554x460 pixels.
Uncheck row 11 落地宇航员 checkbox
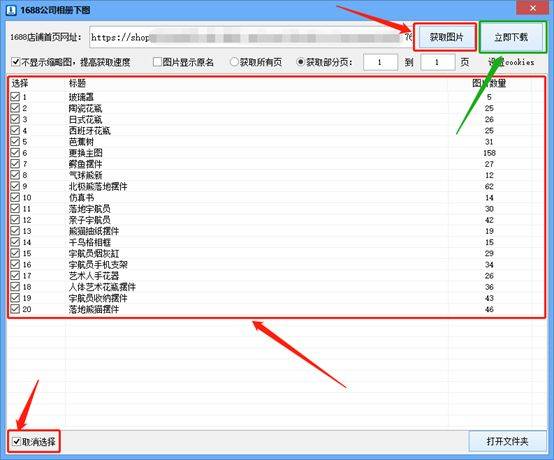[x=15, y=208]
